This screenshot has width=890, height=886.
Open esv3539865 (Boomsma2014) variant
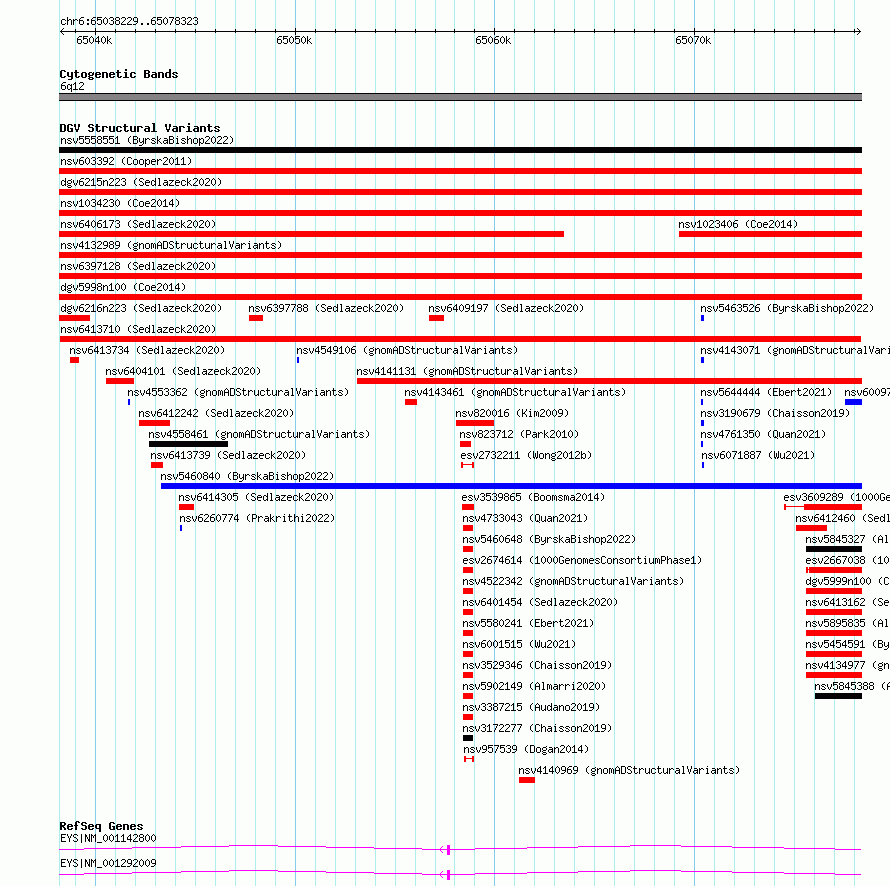tap(533, 497)
